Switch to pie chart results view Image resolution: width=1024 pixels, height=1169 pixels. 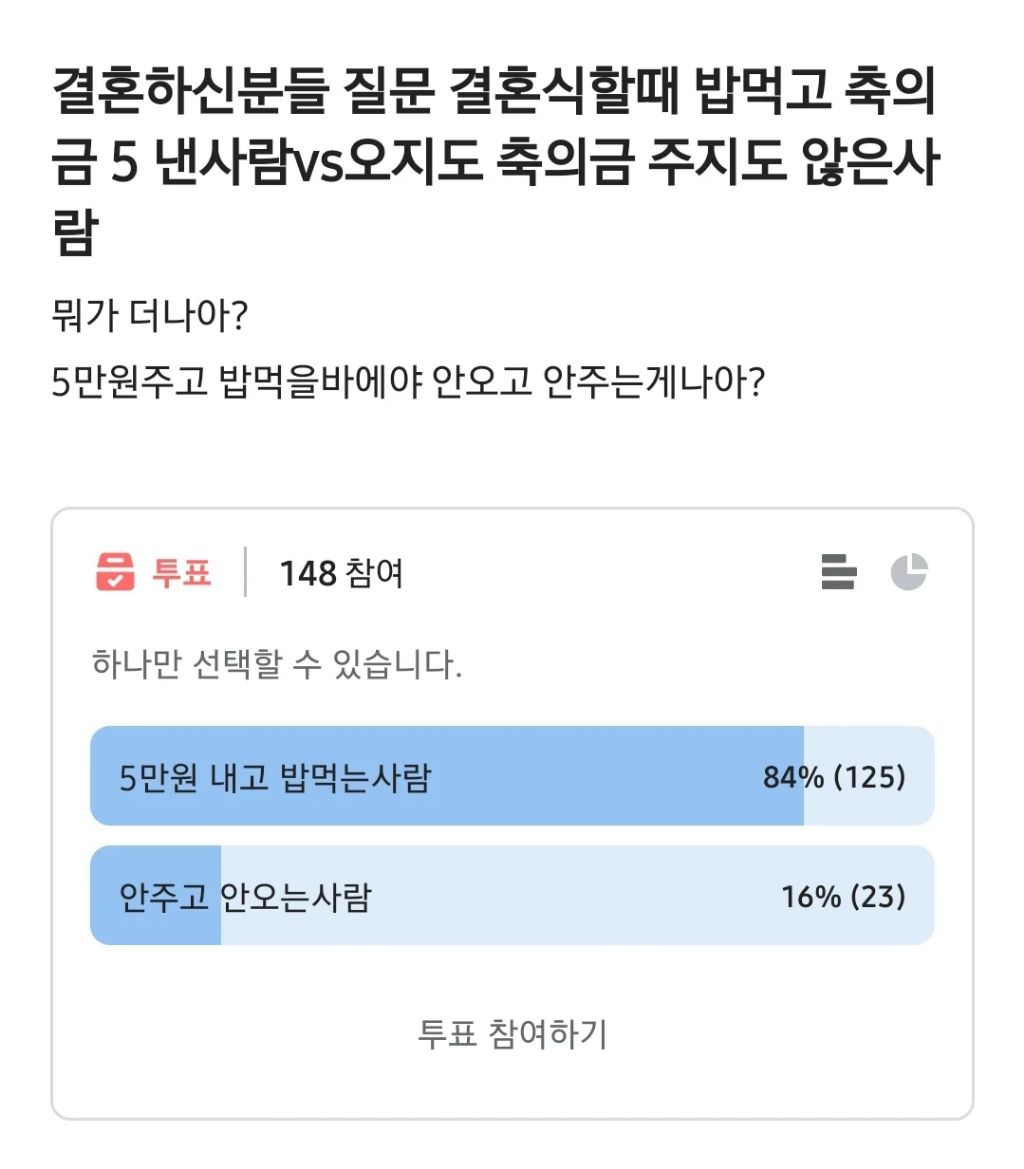tap(909, 572)
